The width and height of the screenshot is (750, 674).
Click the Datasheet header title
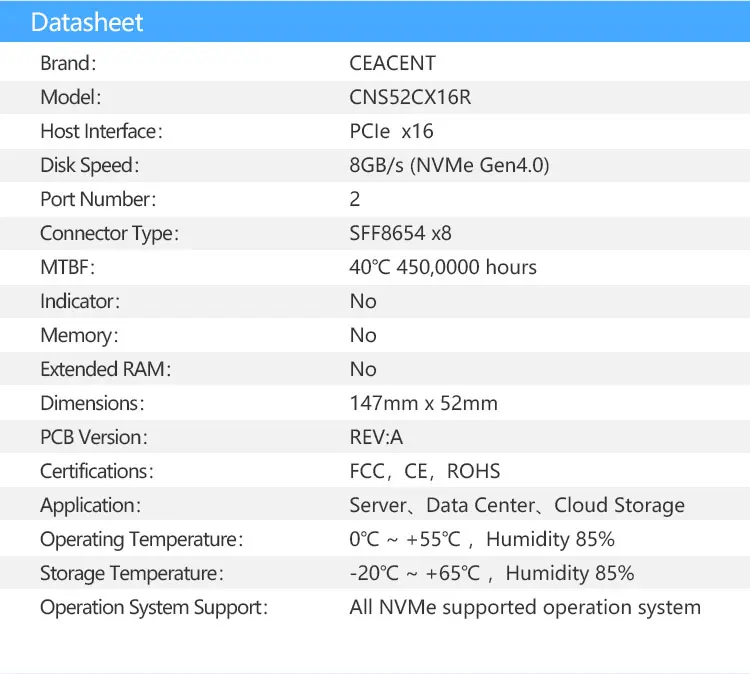tap(87, 22)
